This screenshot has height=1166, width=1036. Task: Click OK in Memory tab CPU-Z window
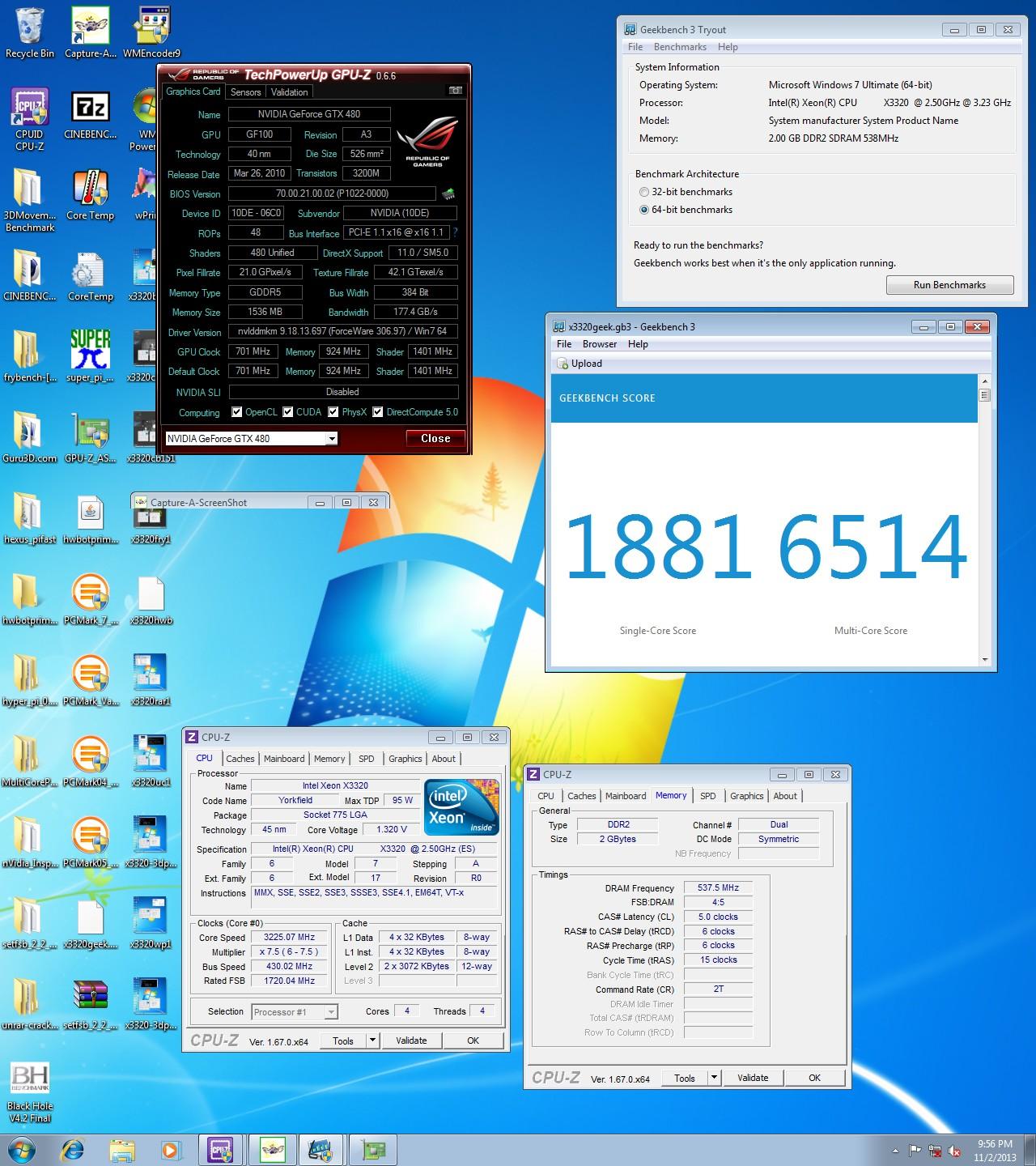point(815,1078)
